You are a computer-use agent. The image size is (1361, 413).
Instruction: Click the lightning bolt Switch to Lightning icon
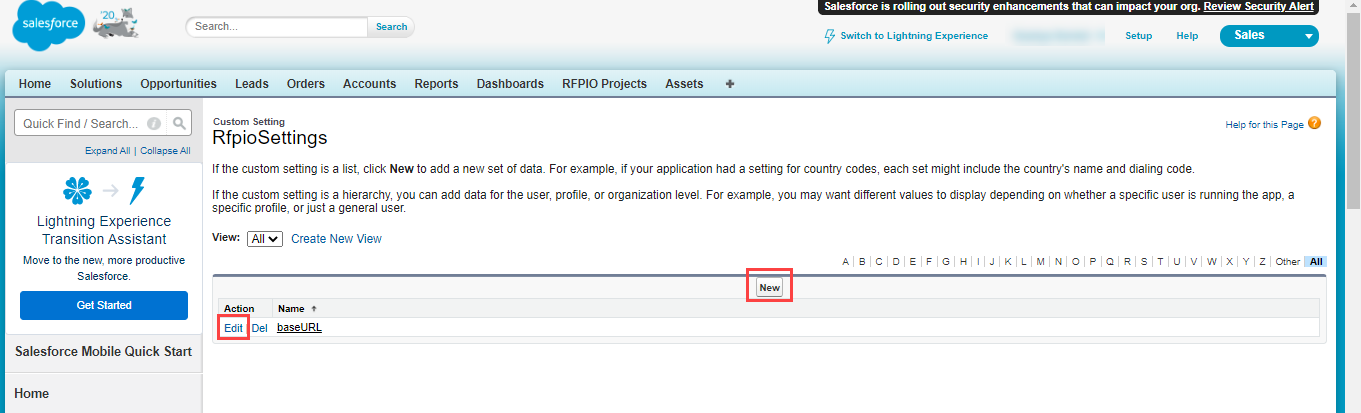click(829, 36)
